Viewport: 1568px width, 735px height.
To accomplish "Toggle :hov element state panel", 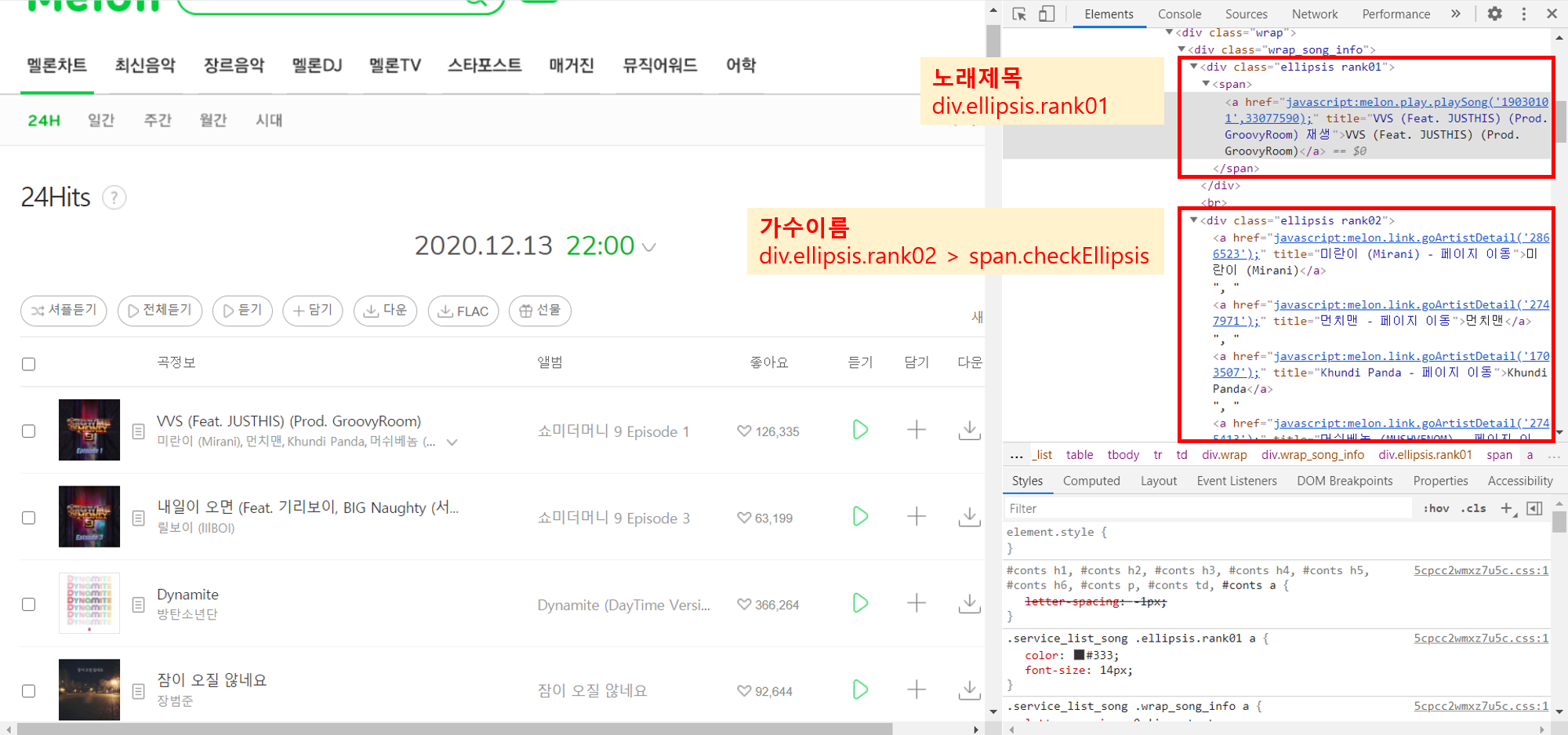I will pos(1437,508).
